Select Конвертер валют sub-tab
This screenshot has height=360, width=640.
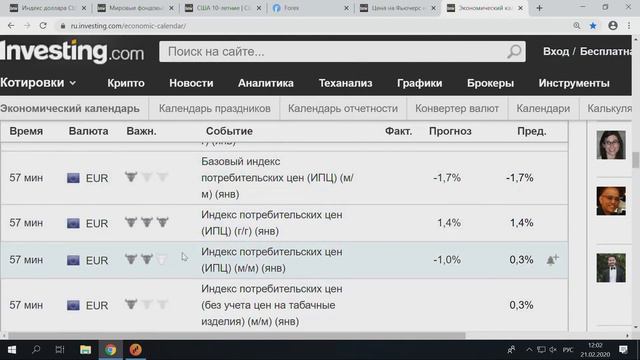(457, 109)
